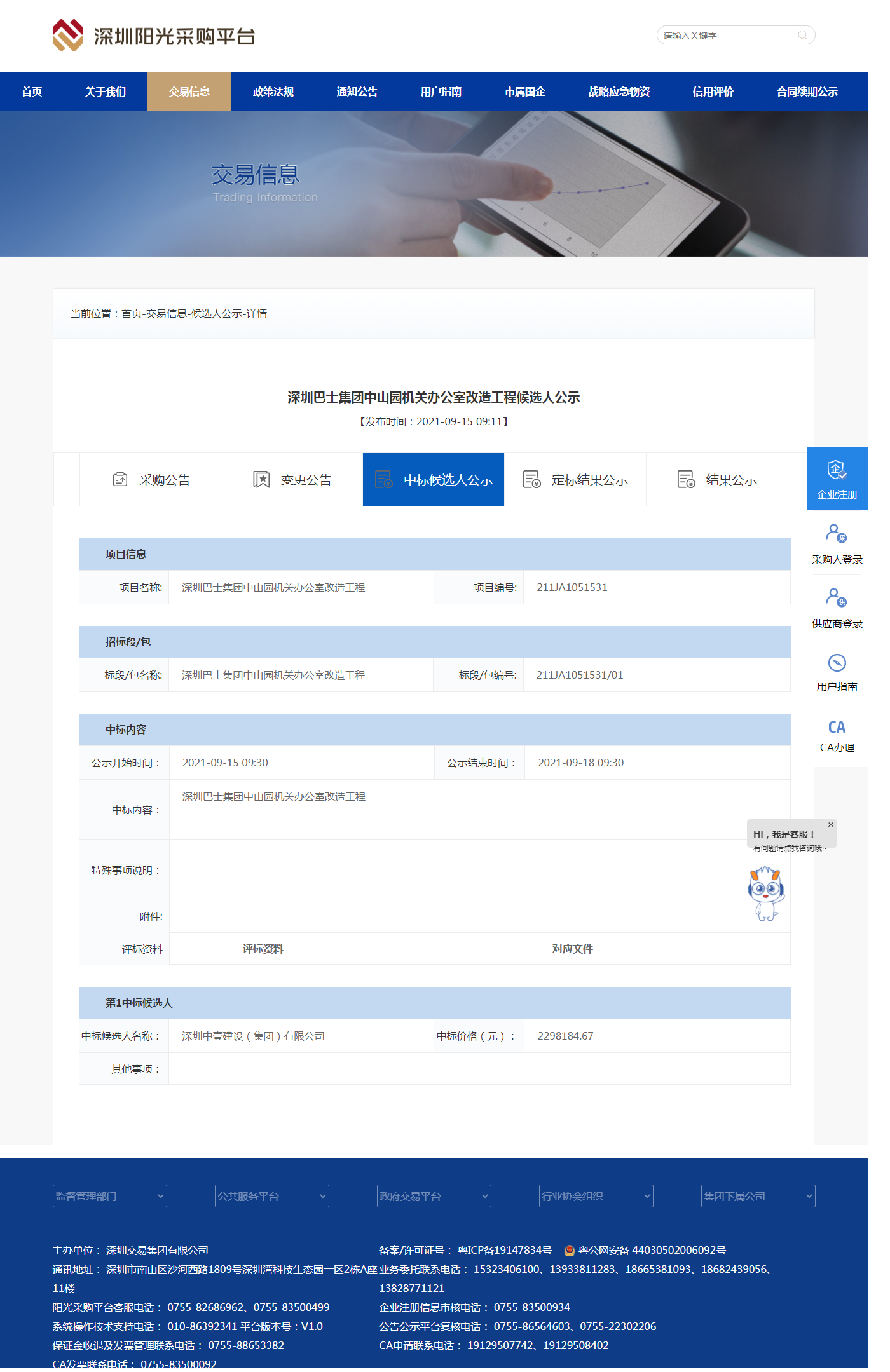Viewport: 890px width, 1372px height.
Task: Open the 合同续期公示 navigation item
Action: 807,92
